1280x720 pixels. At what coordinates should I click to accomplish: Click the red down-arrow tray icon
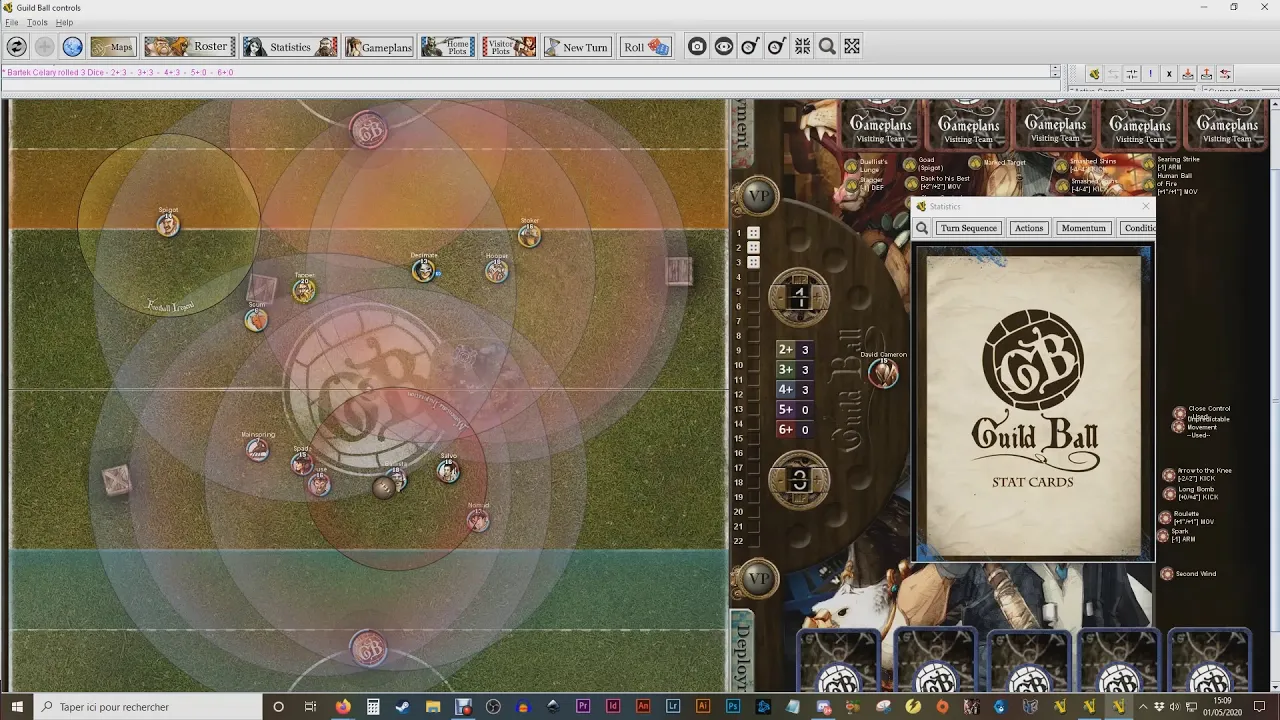[1188, 74]
